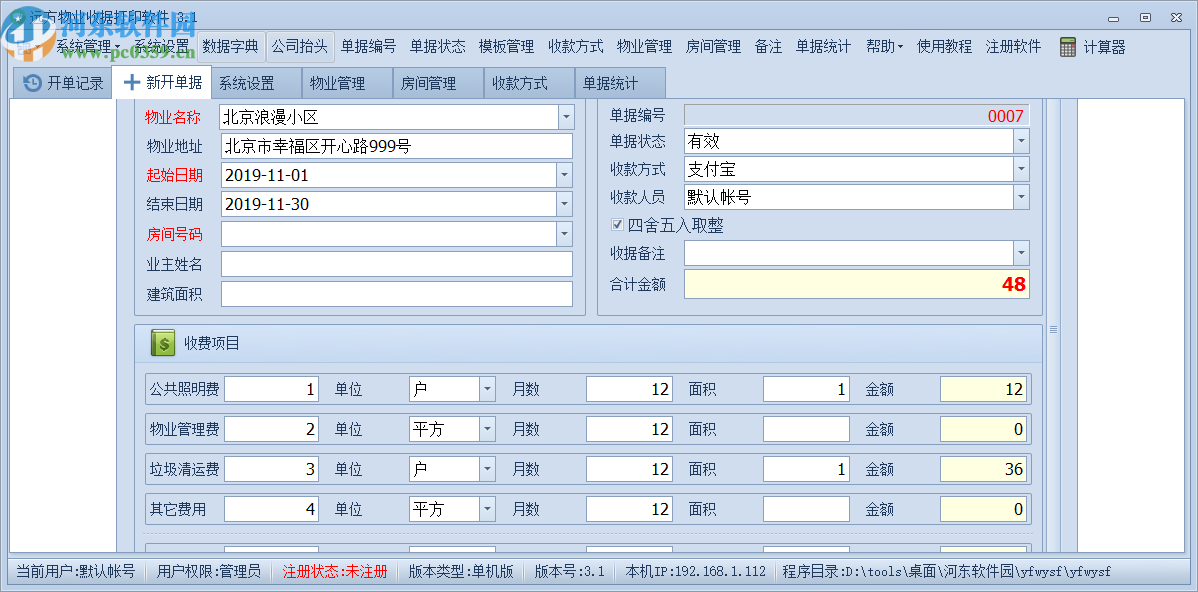Viewport: 1198px width, 592px height.
Task: Open the 收款方式 dropdown showing 支付宝
Action: 1021,169
